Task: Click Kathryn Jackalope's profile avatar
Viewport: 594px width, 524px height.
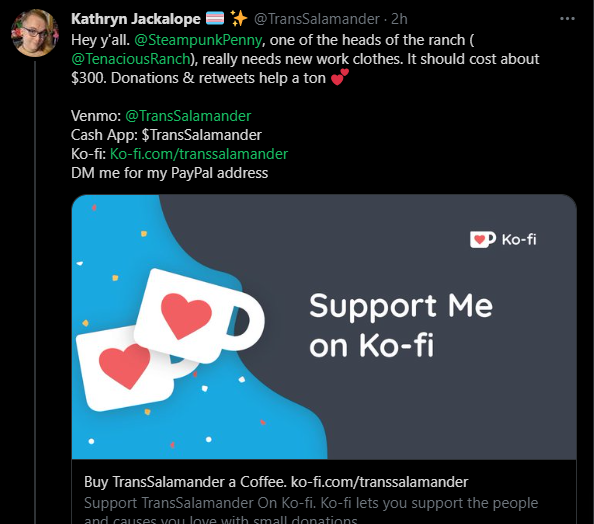Action: (x=35, y=33)
